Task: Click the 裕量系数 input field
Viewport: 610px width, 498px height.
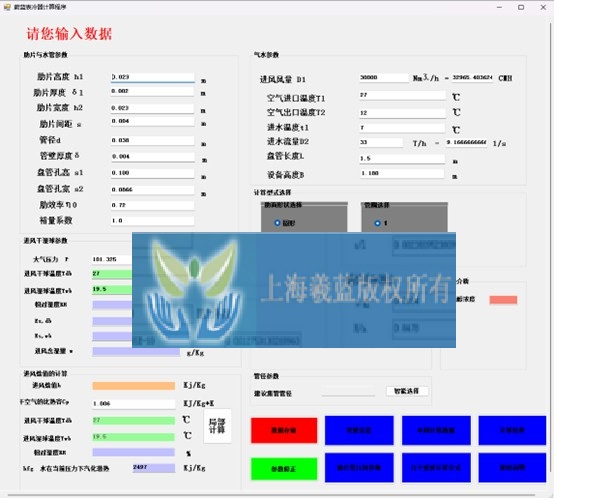Action: pyautogui.click(x=152, y=221)
